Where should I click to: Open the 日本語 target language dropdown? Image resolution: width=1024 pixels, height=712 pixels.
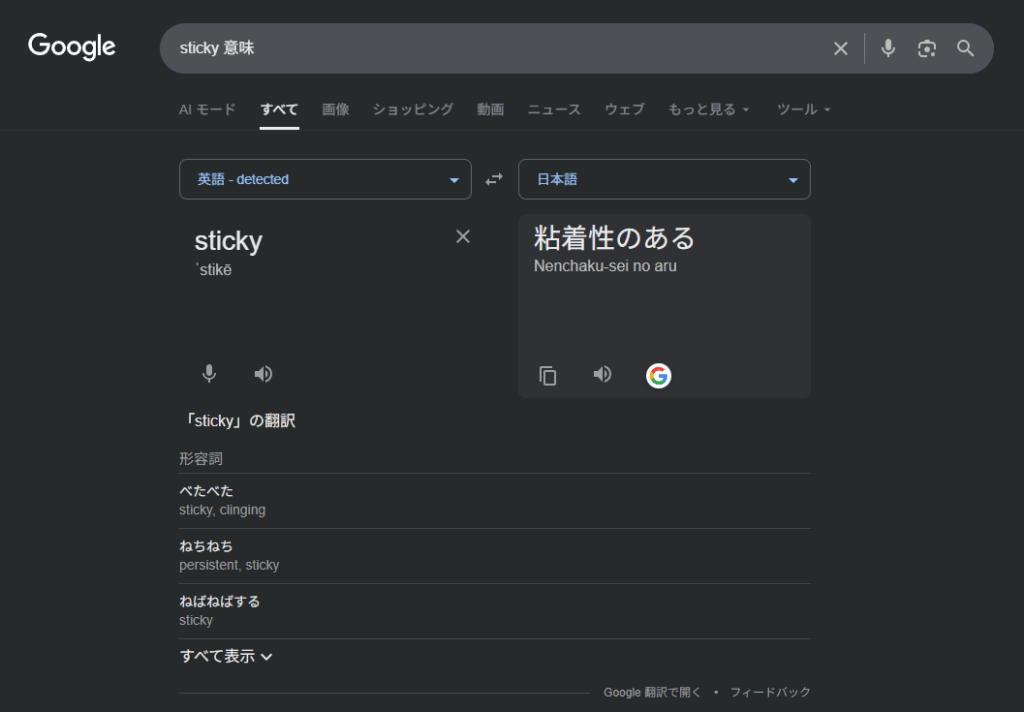tap(664, 179)
